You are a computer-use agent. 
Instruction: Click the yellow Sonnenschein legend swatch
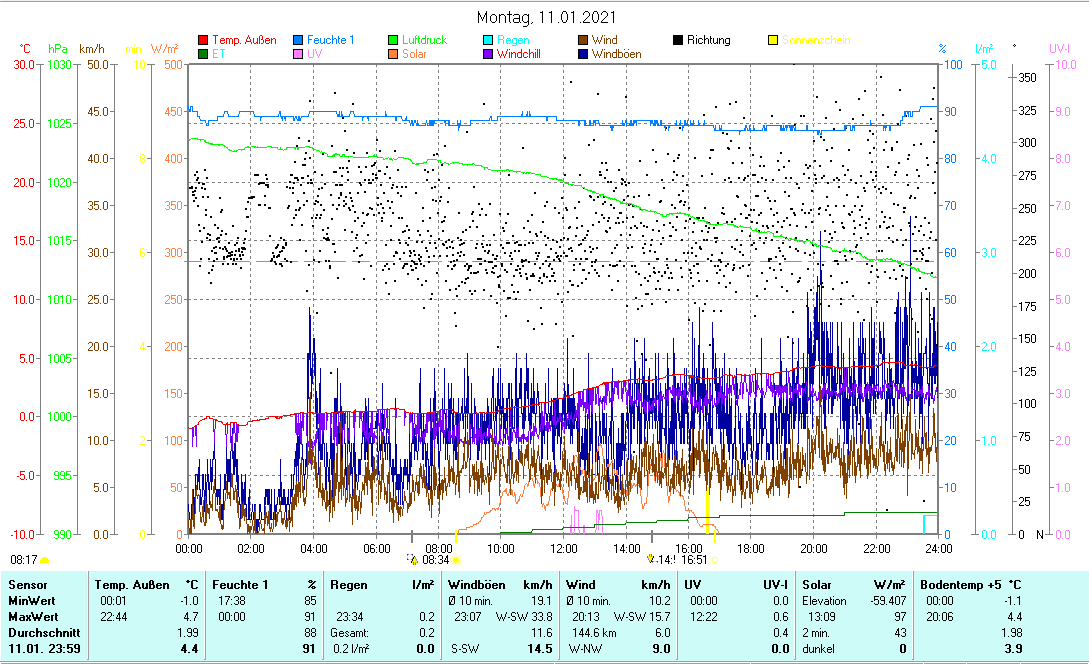tap(773, 40)
